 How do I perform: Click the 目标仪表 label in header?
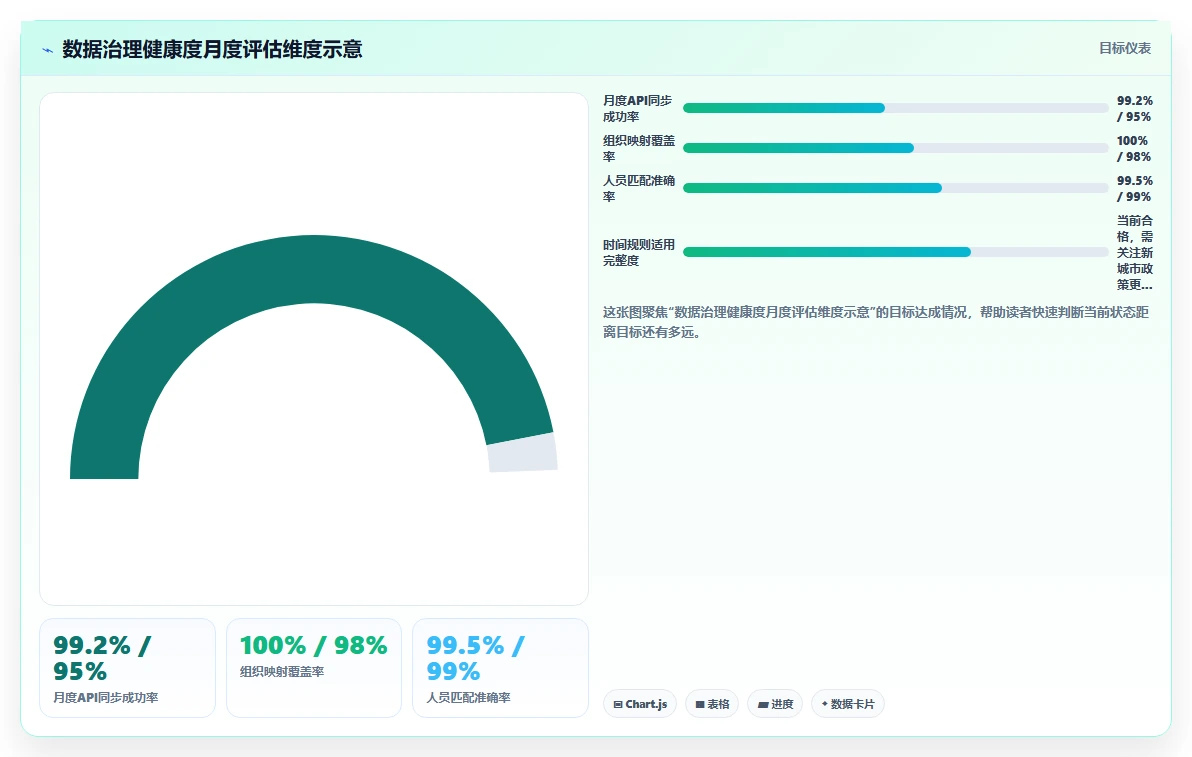[1124, 49]
